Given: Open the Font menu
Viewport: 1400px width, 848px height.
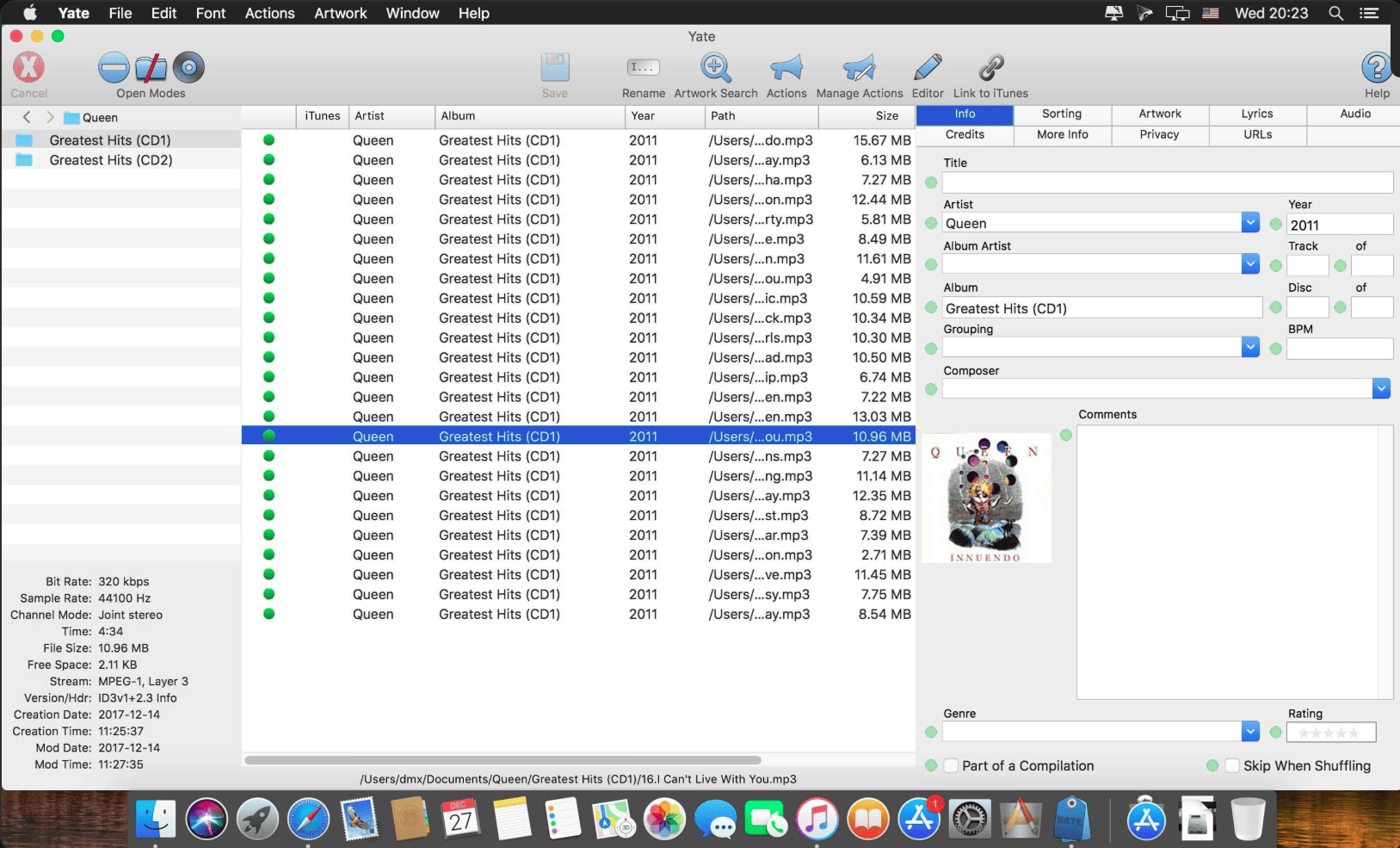Looking at the screenshot, I should click(210, 13).
